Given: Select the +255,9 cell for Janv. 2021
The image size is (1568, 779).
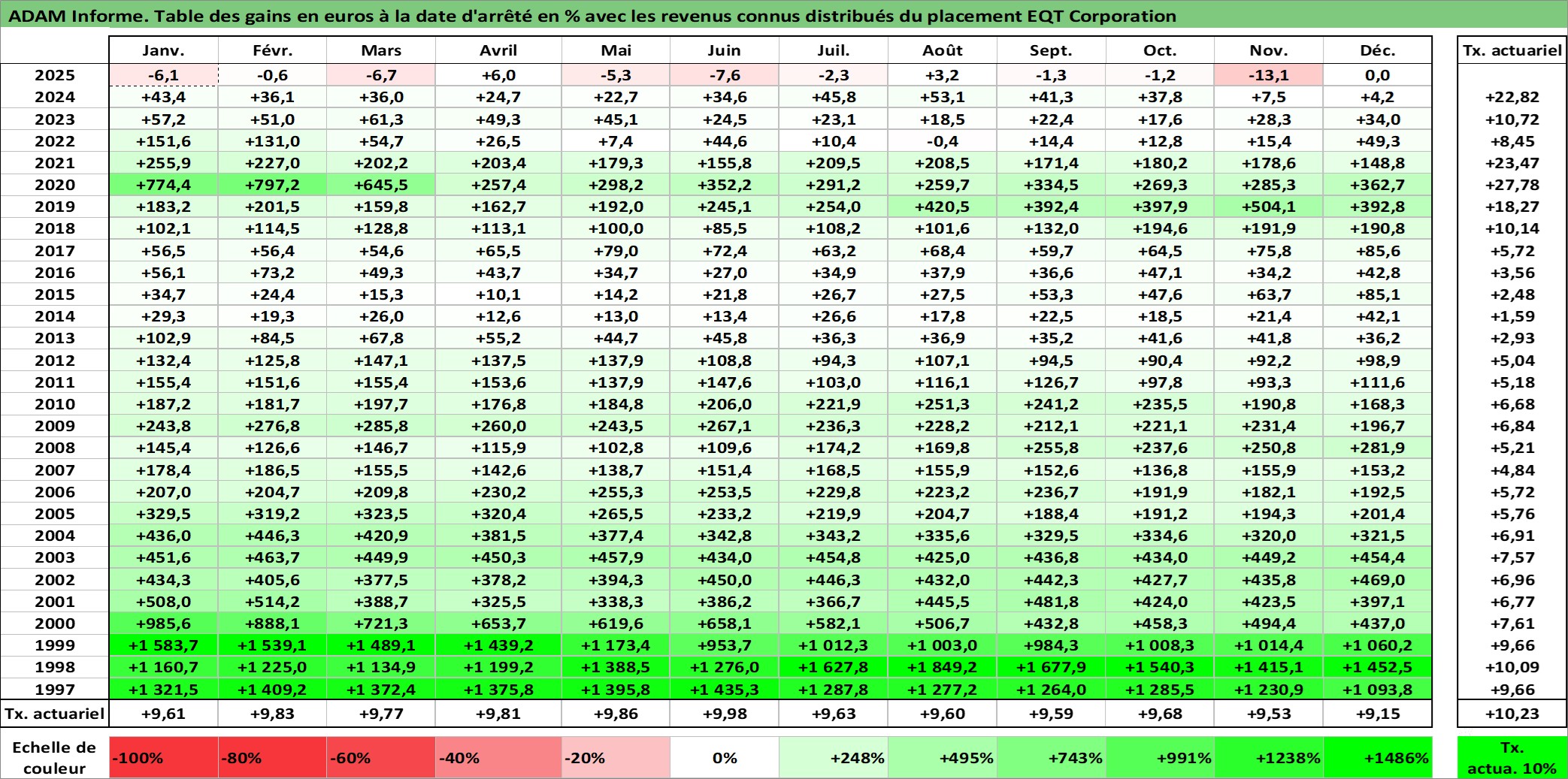Looking at the screenshot, I should (164, 163).
